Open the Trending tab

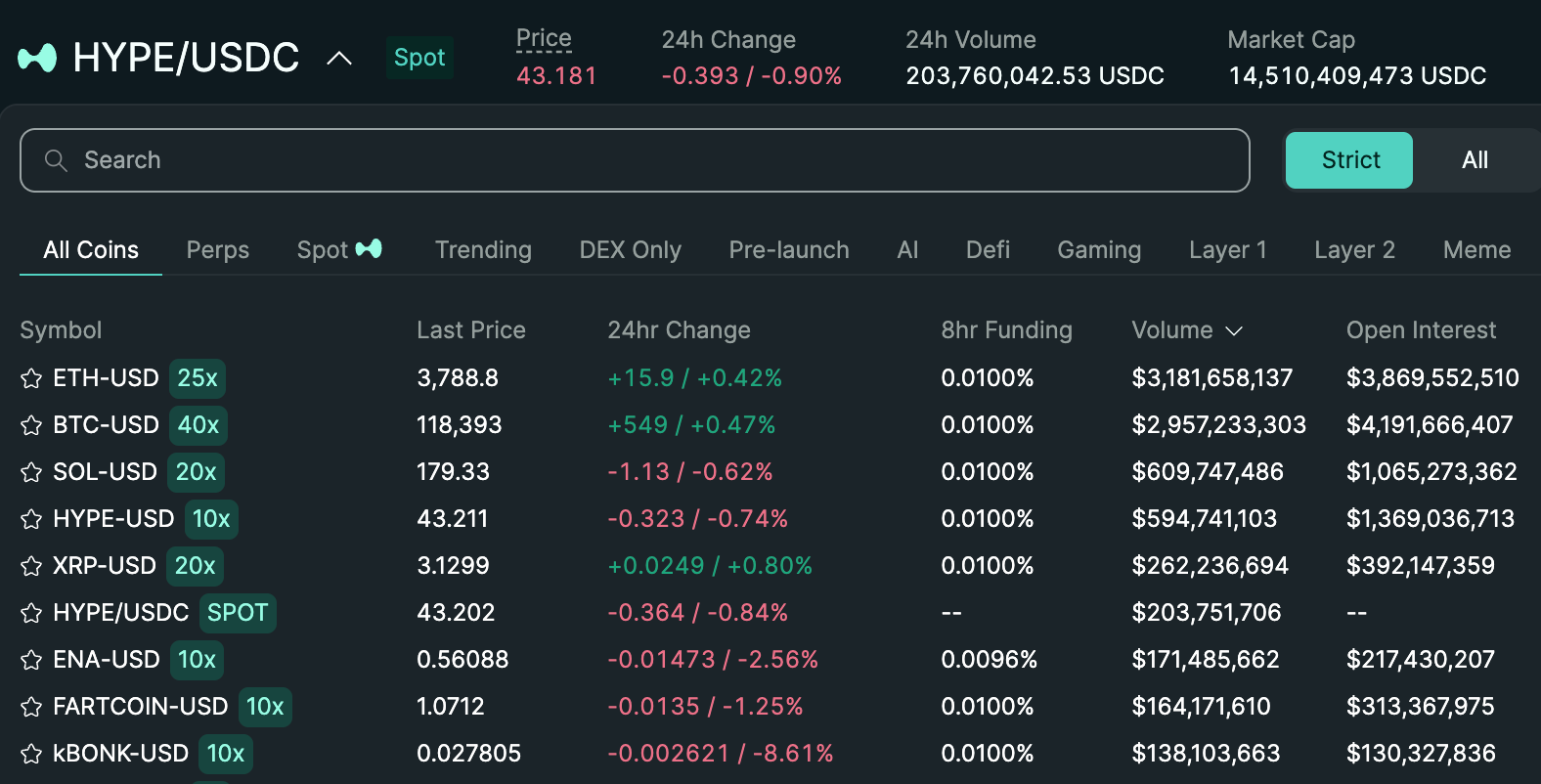tap(483, 250)
